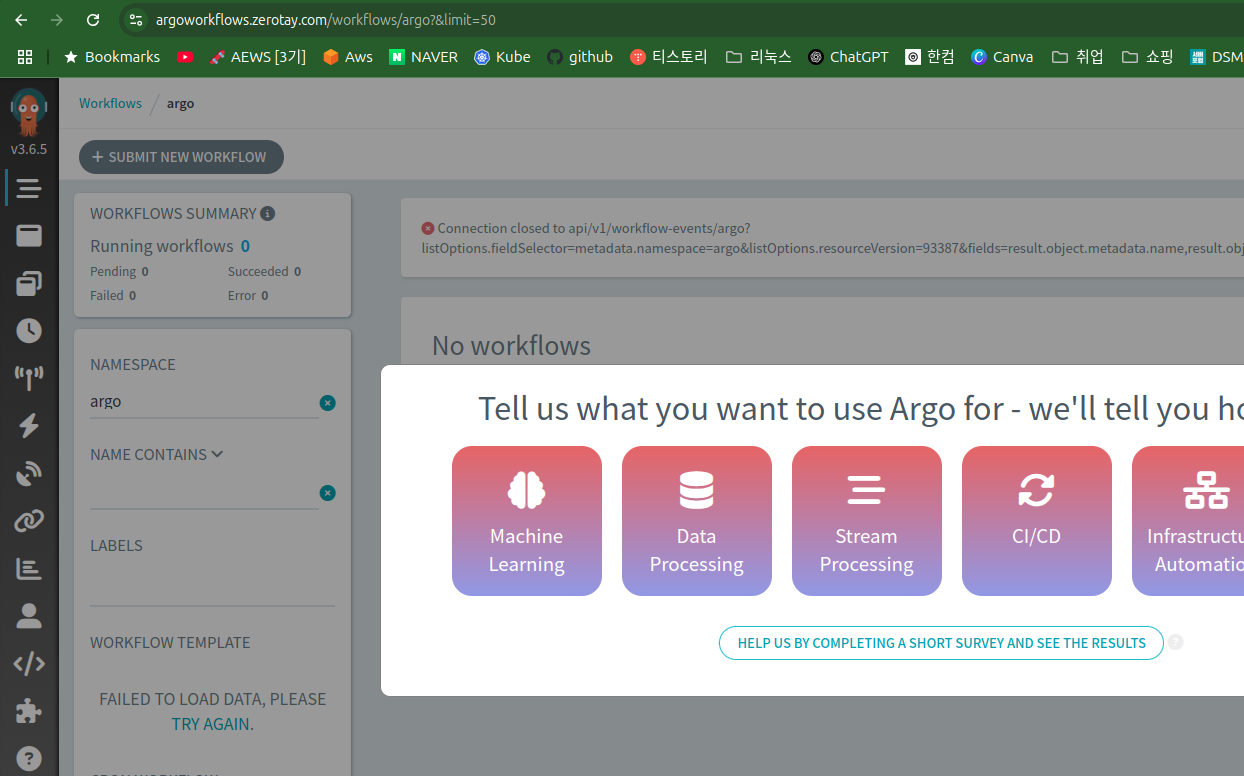Click help icon beside survey button
The width and height of the screenshot is (1244, 776).
pos(1176,642)
